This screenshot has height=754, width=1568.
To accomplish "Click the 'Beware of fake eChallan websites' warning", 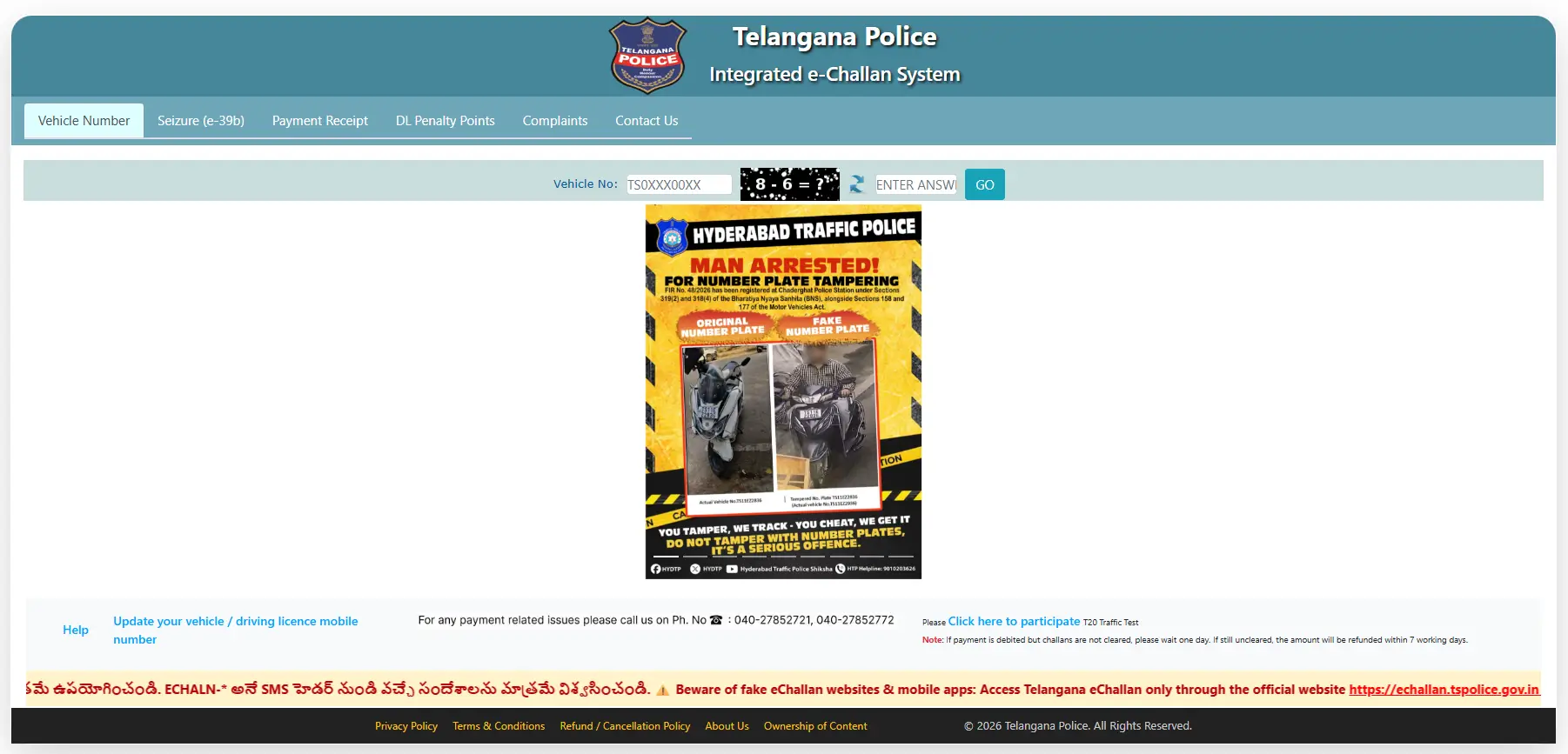I will 1010,690.
